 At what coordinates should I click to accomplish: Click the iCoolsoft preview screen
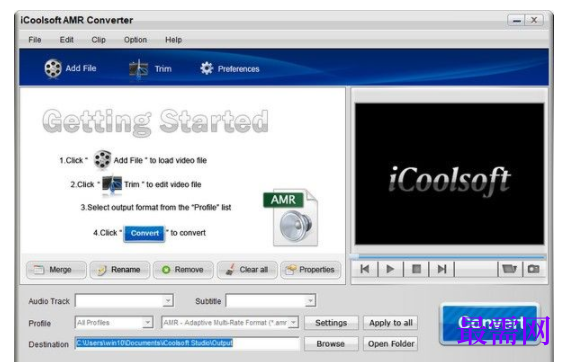click(x=449, y=174)
